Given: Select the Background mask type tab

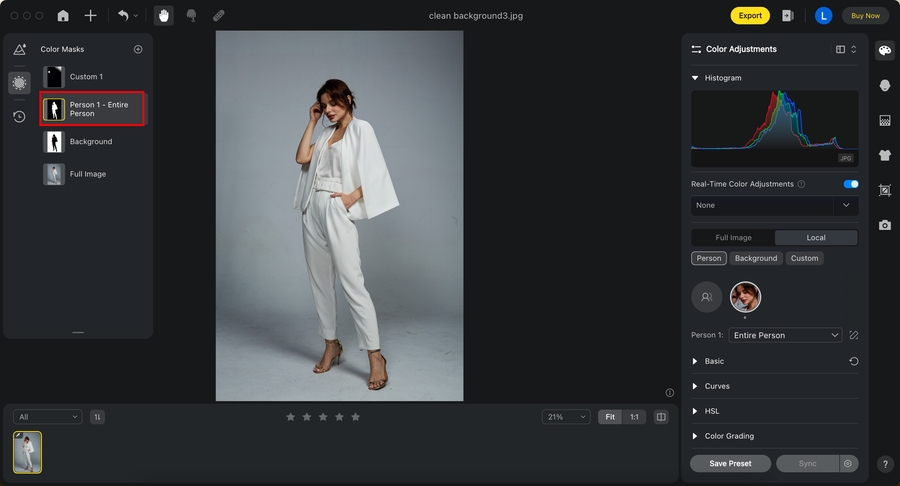Looking at the screenshot, I should click(755, 258).
